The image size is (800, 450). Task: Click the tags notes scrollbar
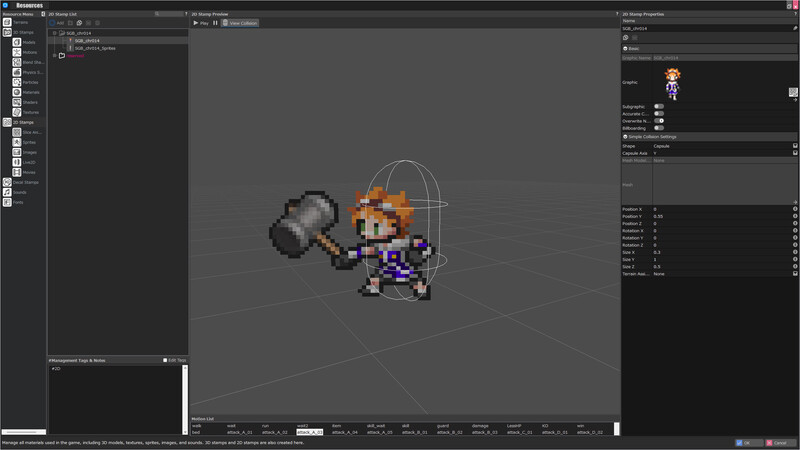click(185, 399)
